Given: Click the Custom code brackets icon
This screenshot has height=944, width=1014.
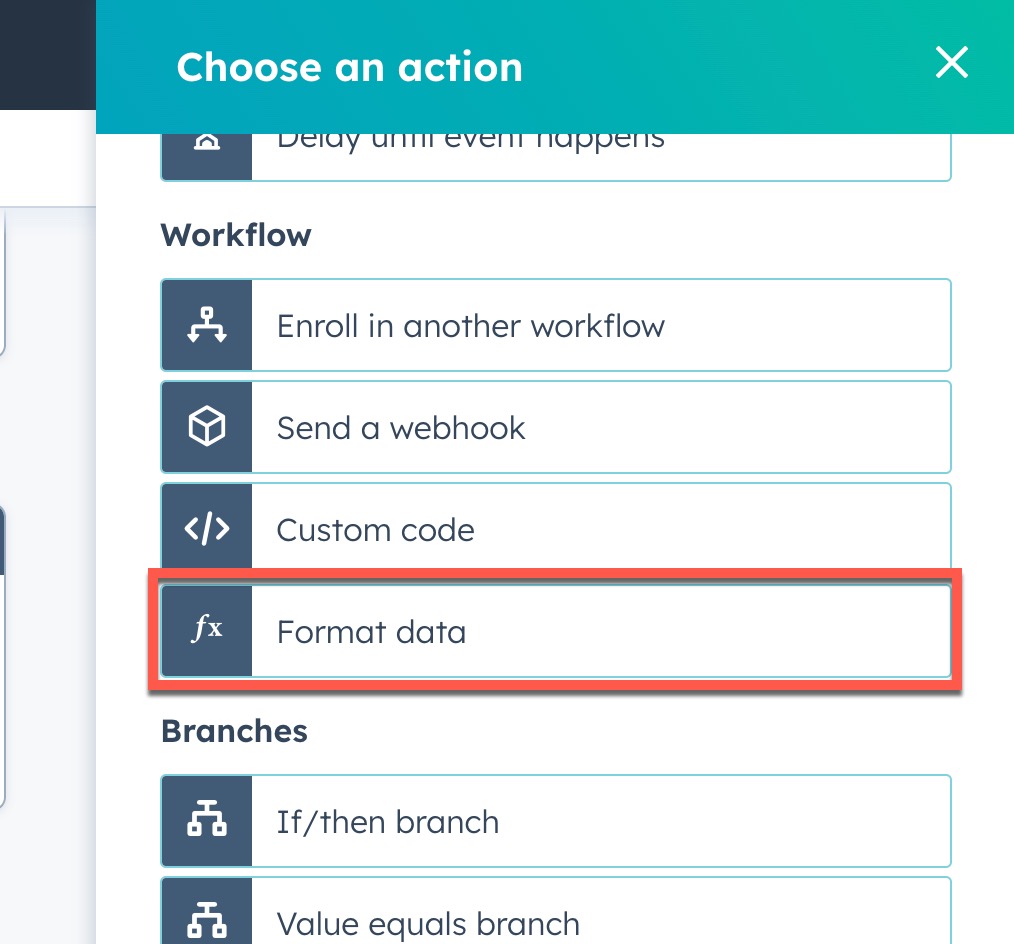Looking at the screenshot, I should tap(206, 529).
